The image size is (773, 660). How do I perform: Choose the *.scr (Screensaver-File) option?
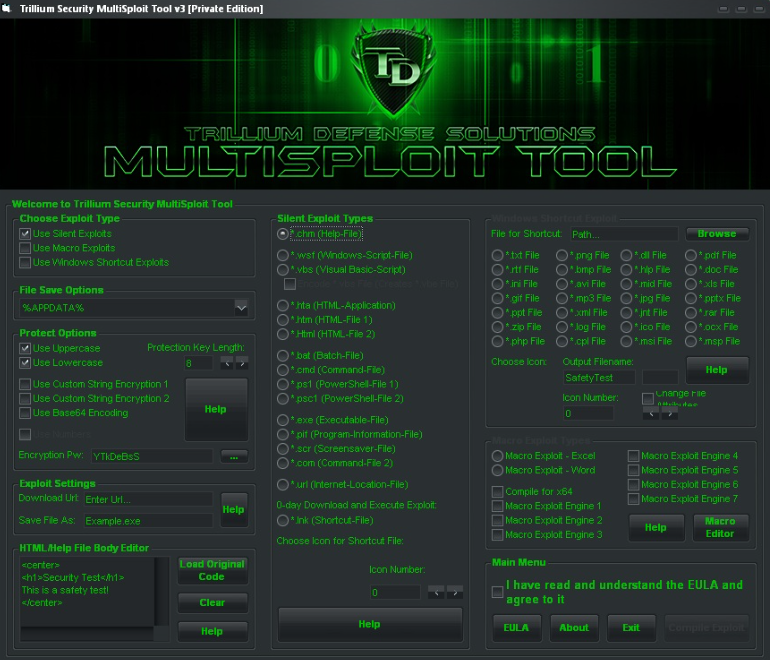click(282, 449)
